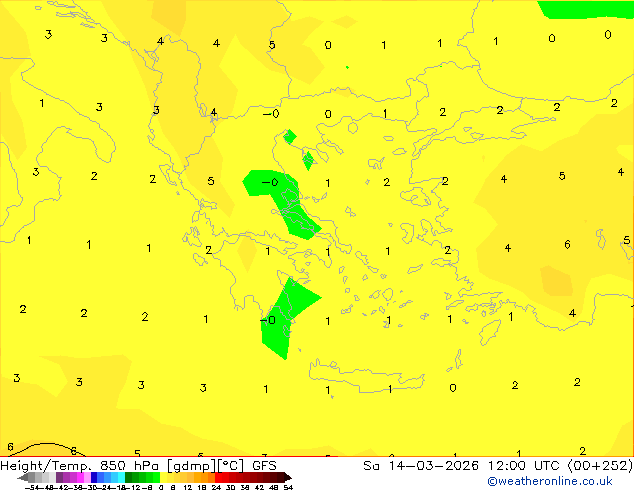Screen dimensions: 634x490
Task: Click the 'Height/Temp.' title text
Action: (x=46, y=466)
